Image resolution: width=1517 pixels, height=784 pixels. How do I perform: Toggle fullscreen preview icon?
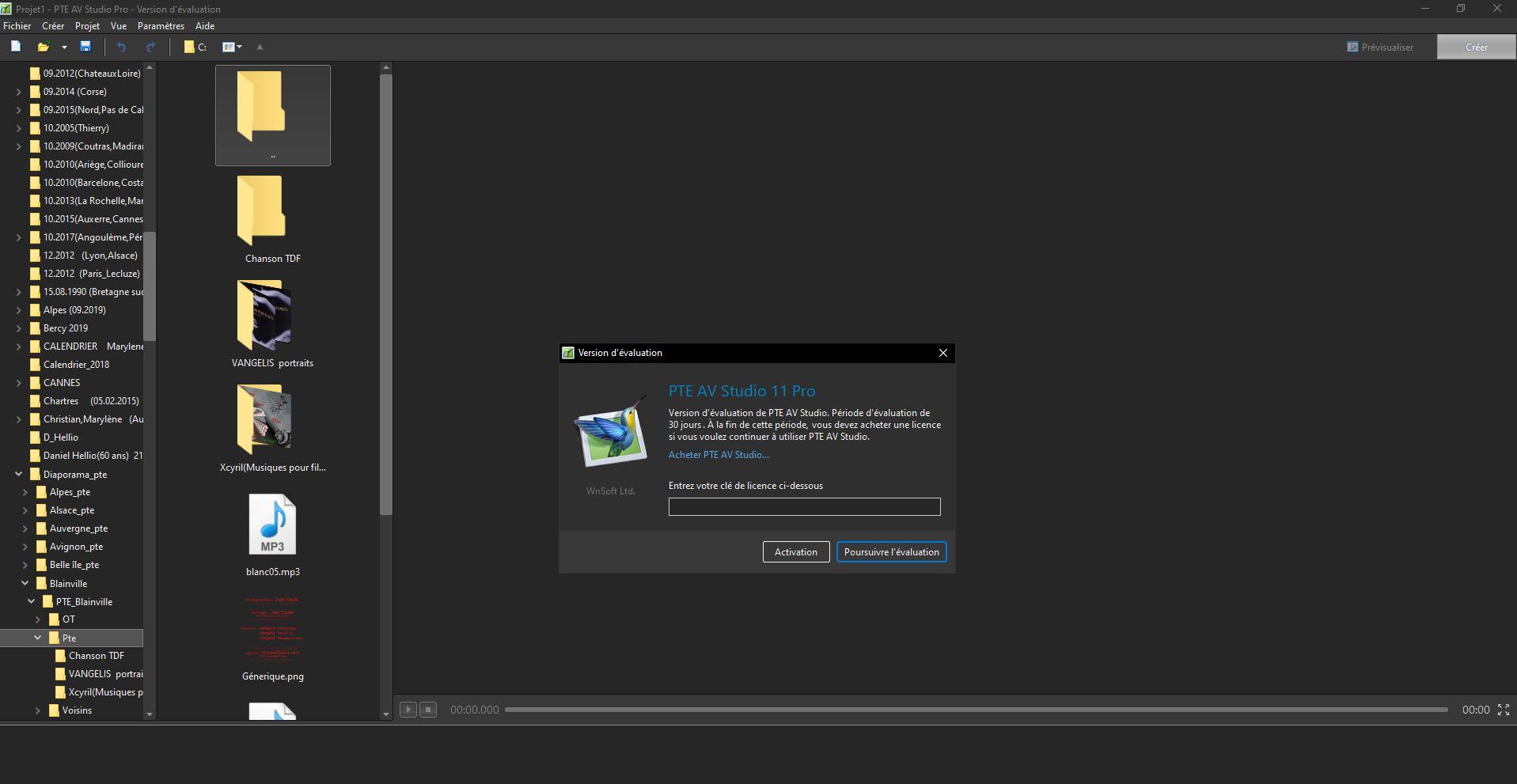[1504, 710]
